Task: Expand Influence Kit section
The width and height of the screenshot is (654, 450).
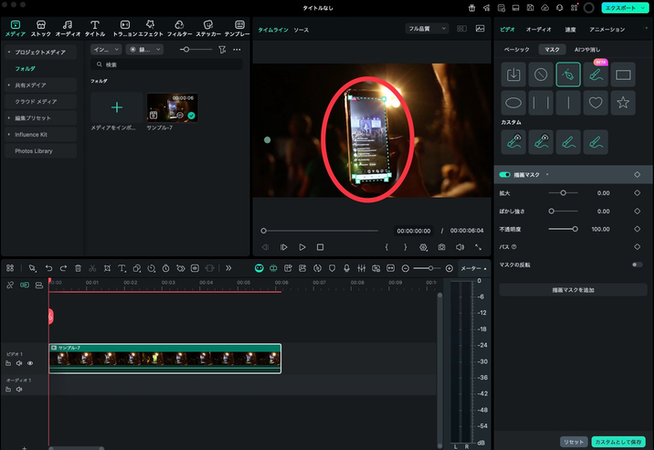Action: (9, 134)
